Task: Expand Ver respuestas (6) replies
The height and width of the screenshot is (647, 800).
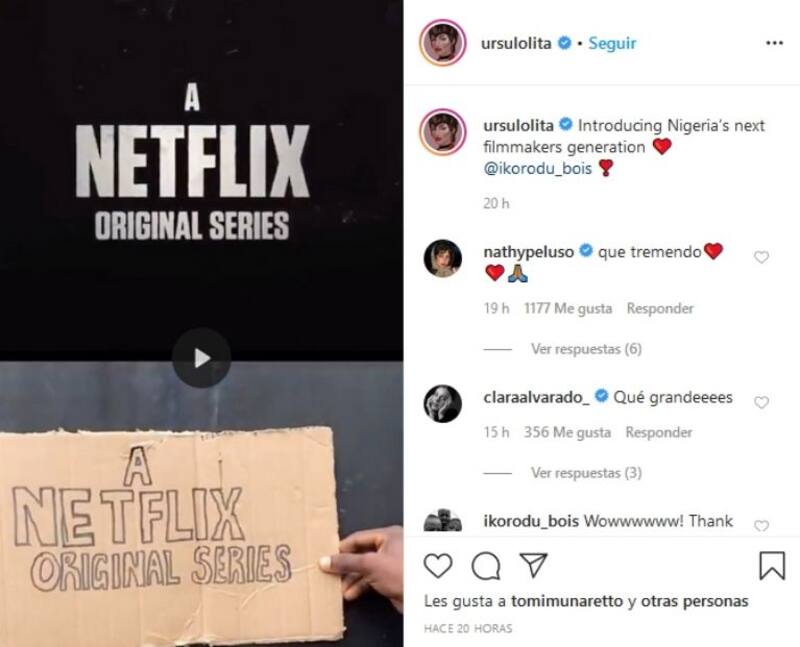Action: click(586, 349)
